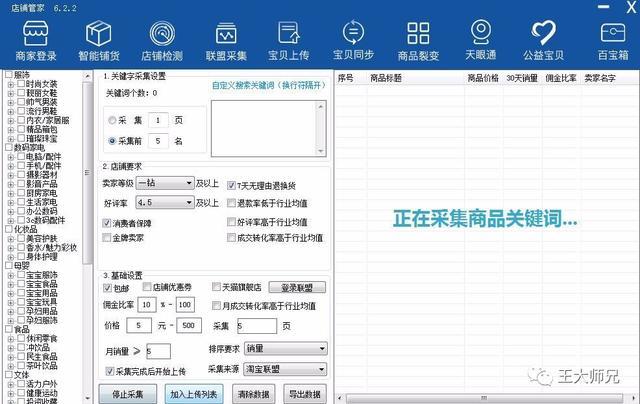Image resolution: width=640 pixels, height=404 pixels.
Task: Click the 加入上传列表 button
Action: [x=194, y=394]
